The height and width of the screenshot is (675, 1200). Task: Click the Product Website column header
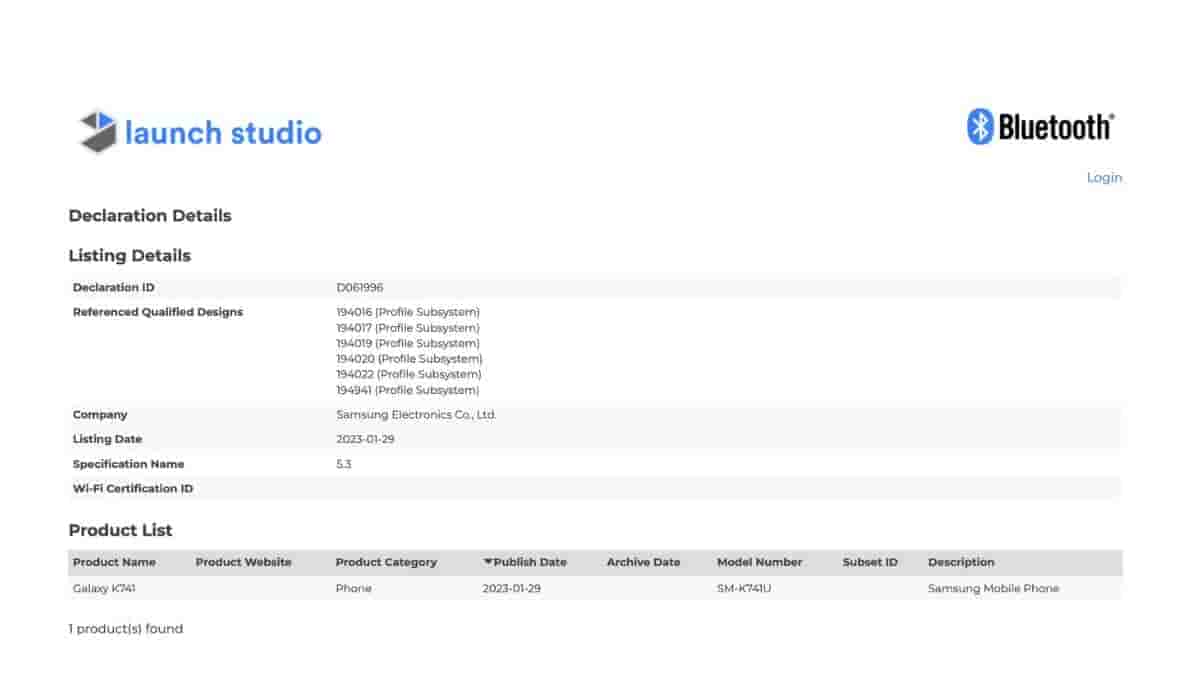(243, 562)
